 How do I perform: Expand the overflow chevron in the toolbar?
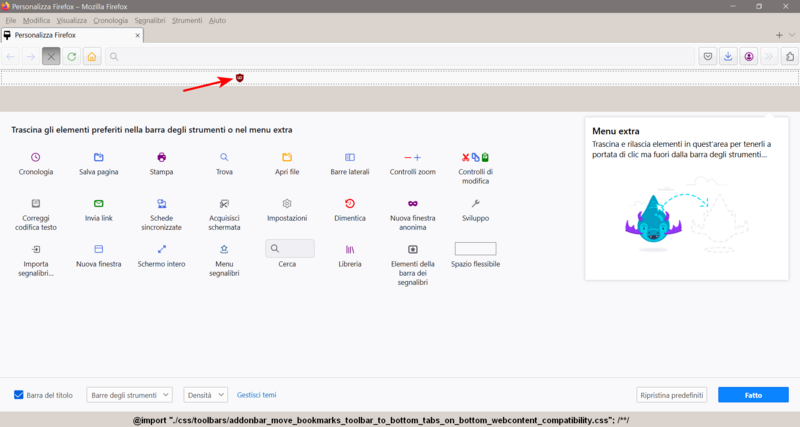pos(769,57)
